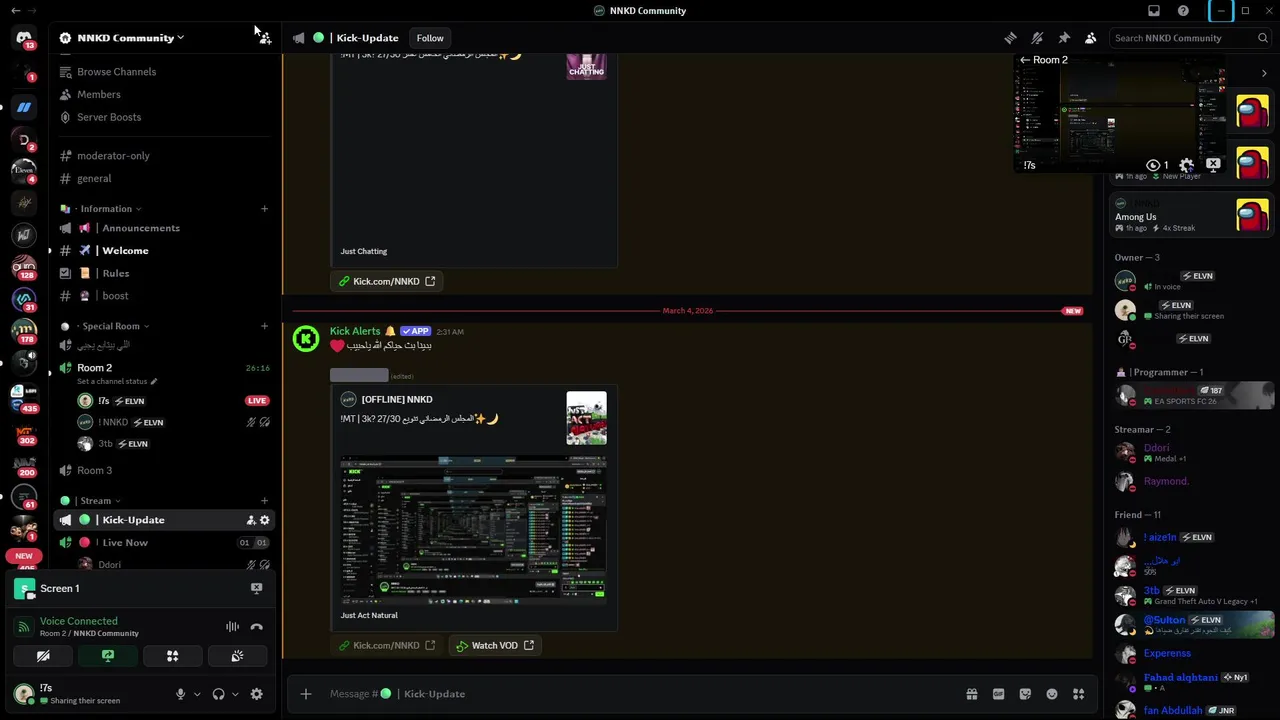Create invite for Kick-Update channel

click(250, 520)
